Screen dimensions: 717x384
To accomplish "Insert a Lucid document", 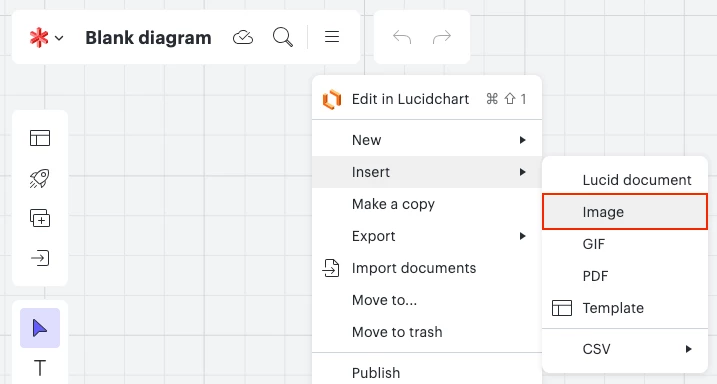I will pyautogui.click(x=625, y=180).
